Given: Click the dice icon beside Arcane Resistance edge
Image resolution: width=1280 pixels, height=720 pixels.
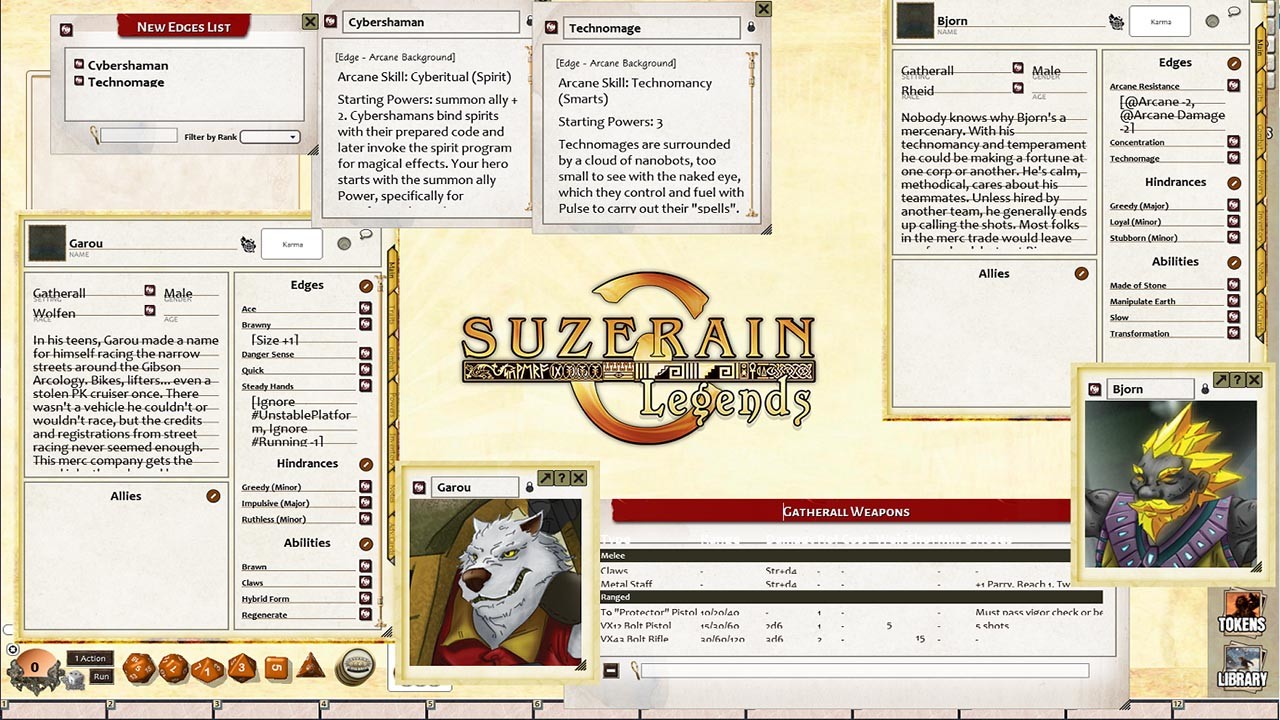Looking at the screenshot, I should tap(1233, 85).
